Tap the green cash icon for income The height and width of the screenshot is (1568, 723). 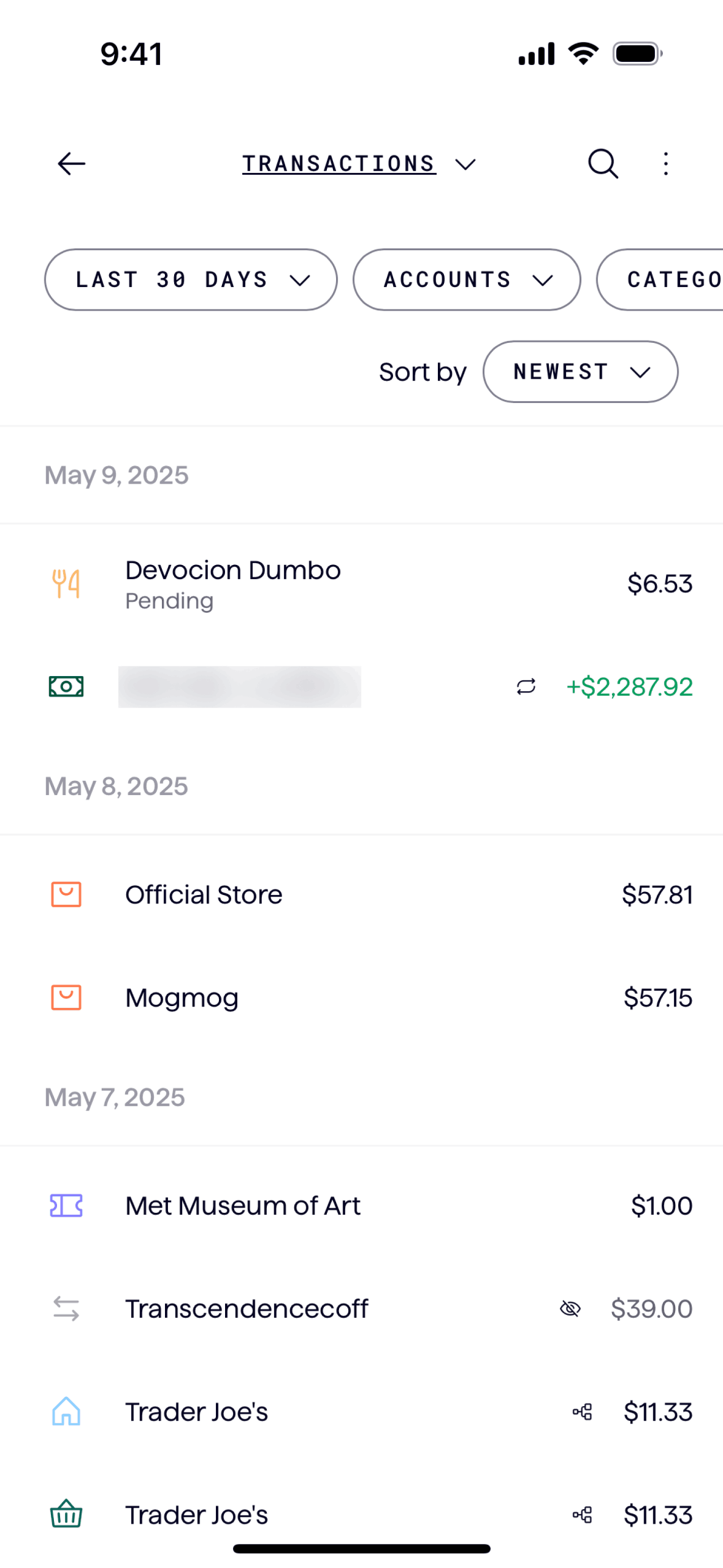(x=66, y=686)
